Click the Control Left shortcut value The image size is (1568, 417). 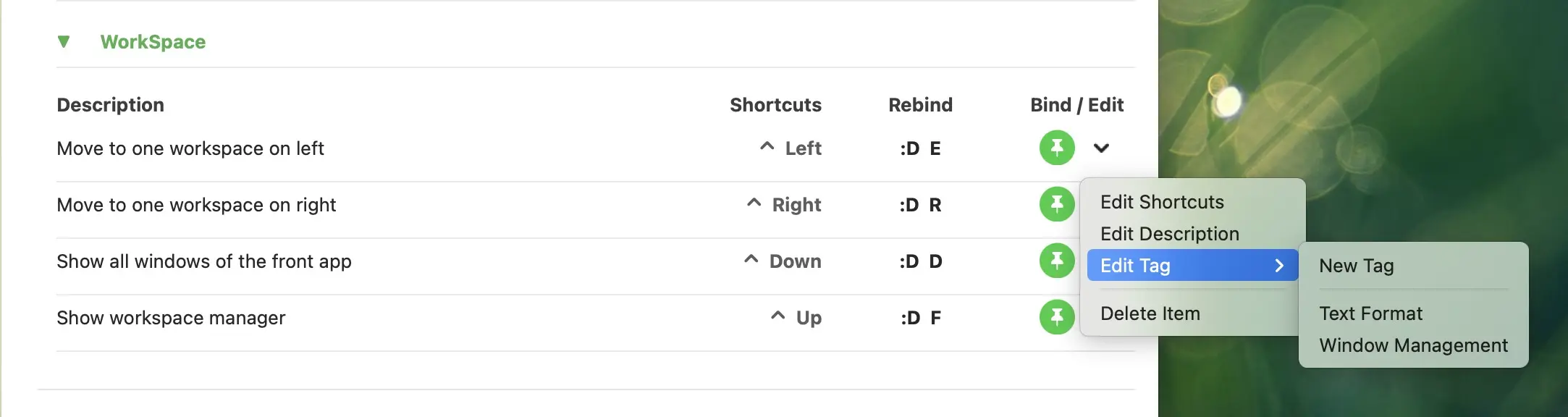790,148
